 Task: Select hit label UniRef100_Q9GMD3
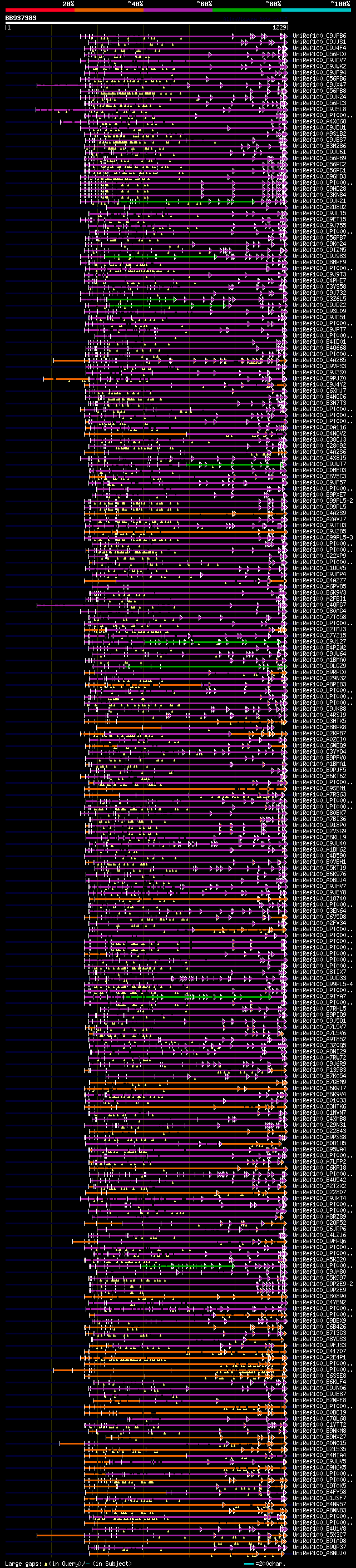point(319,176)
